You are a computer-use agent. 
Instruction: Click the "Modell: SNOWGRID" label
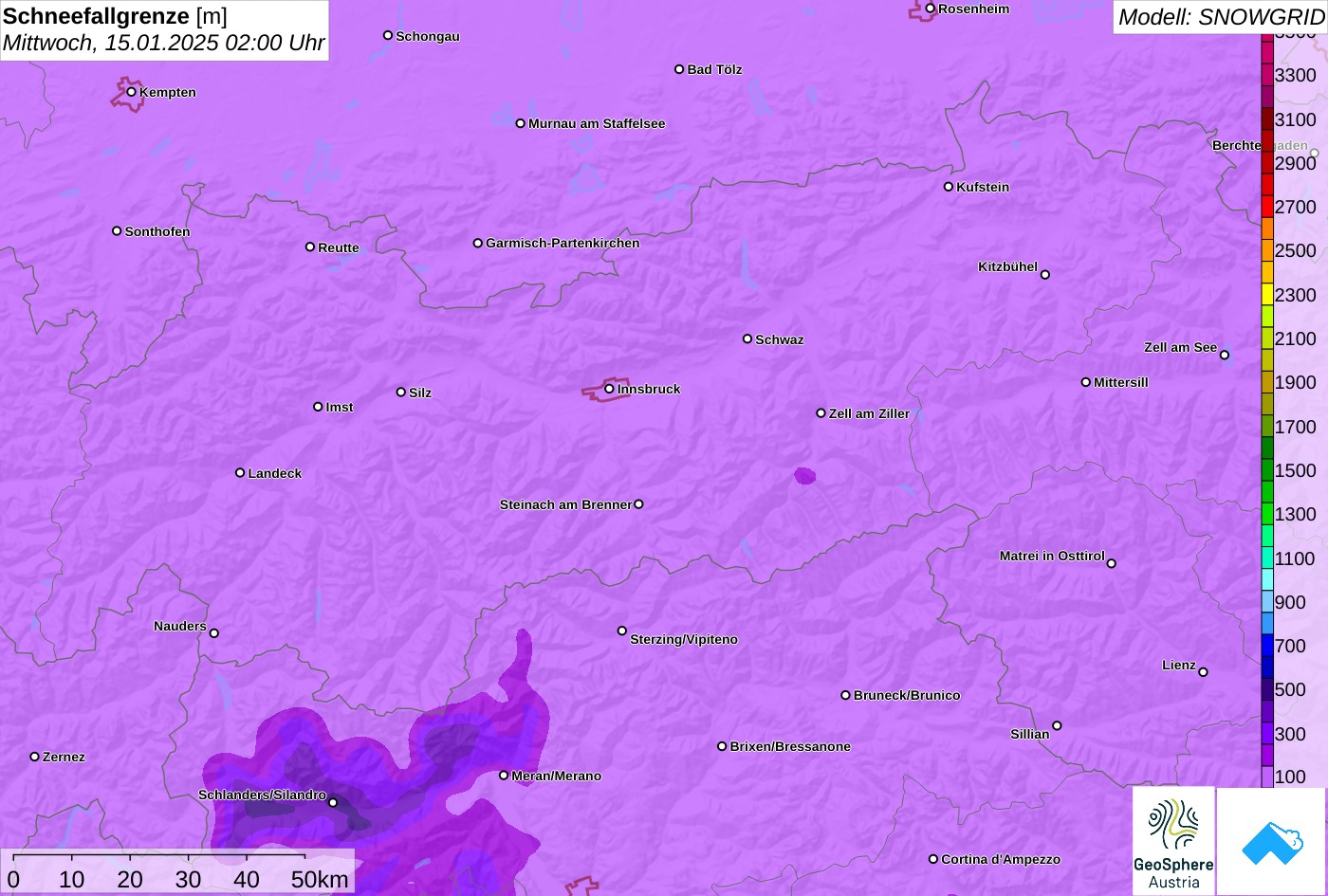click(x=1221, y=16)
